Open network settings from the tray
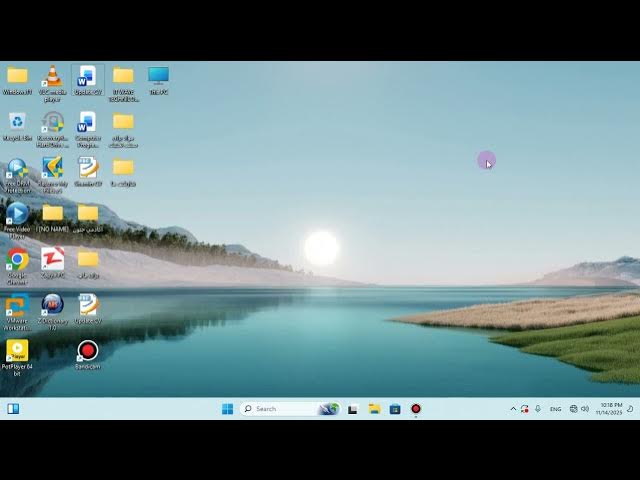 point(573,409)
